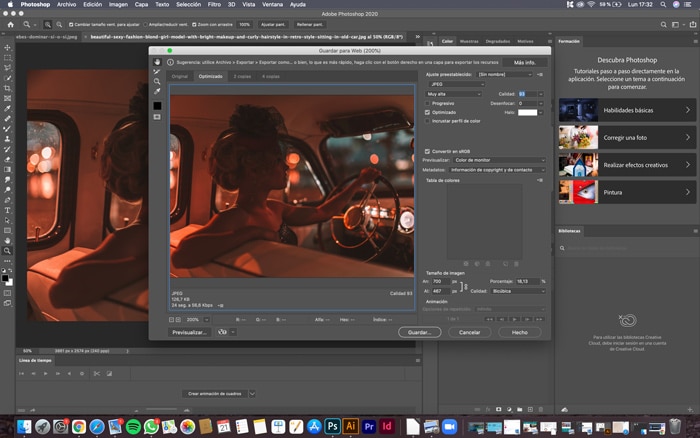Select the Lasso tool
The height and width of the screenshot is (438, 700).
7,68
